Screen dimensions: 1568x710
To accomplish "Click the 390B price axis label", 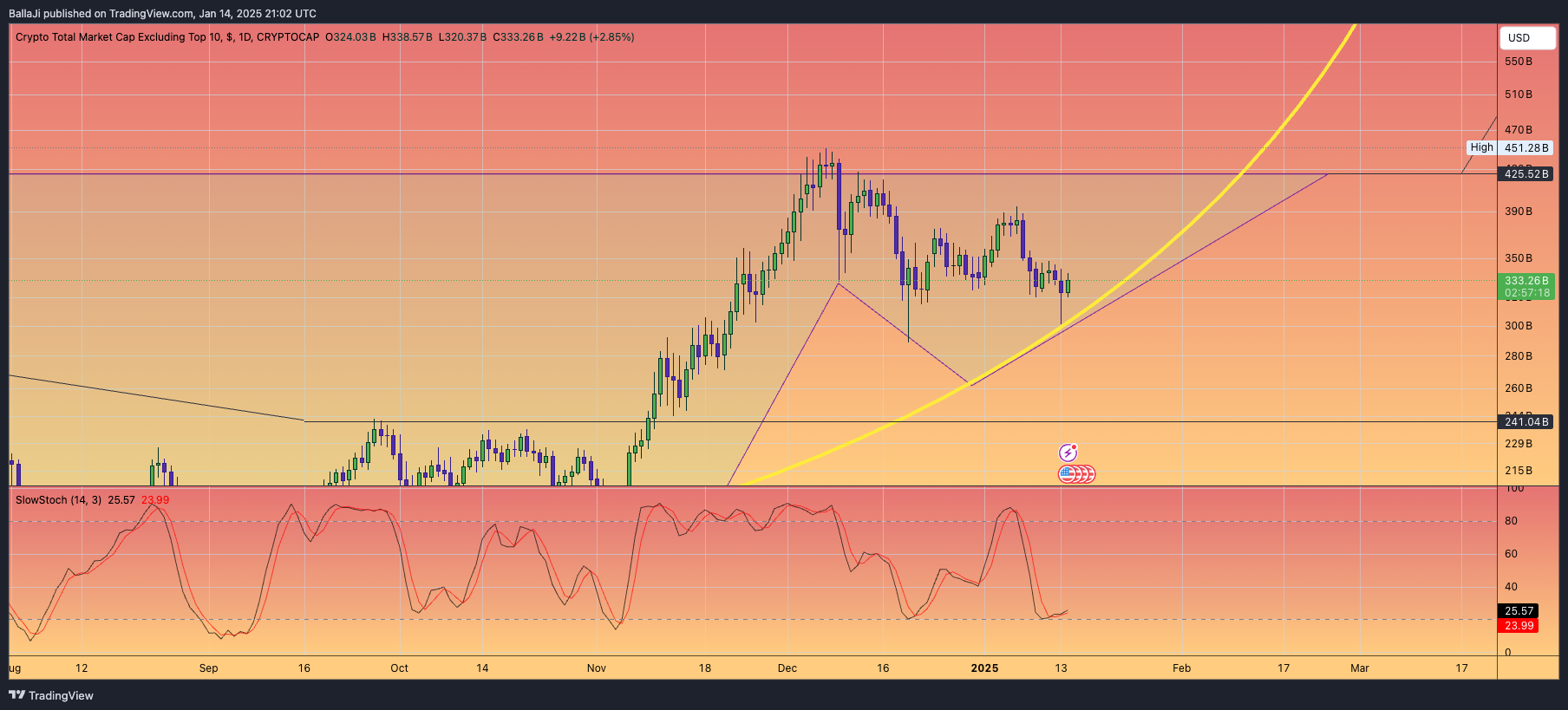I will click(1519, 212).
